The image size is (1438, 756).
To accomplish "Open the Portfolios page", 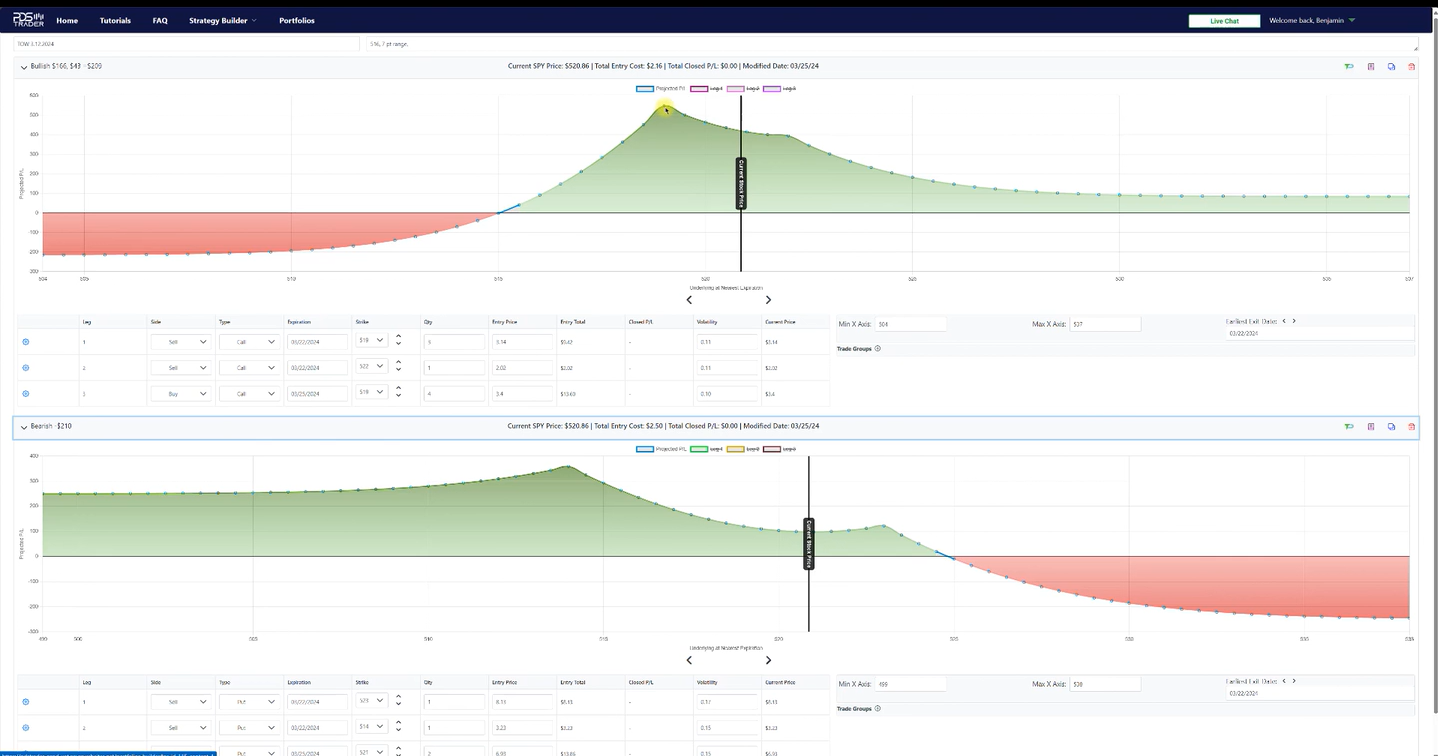I will [297, 20].
